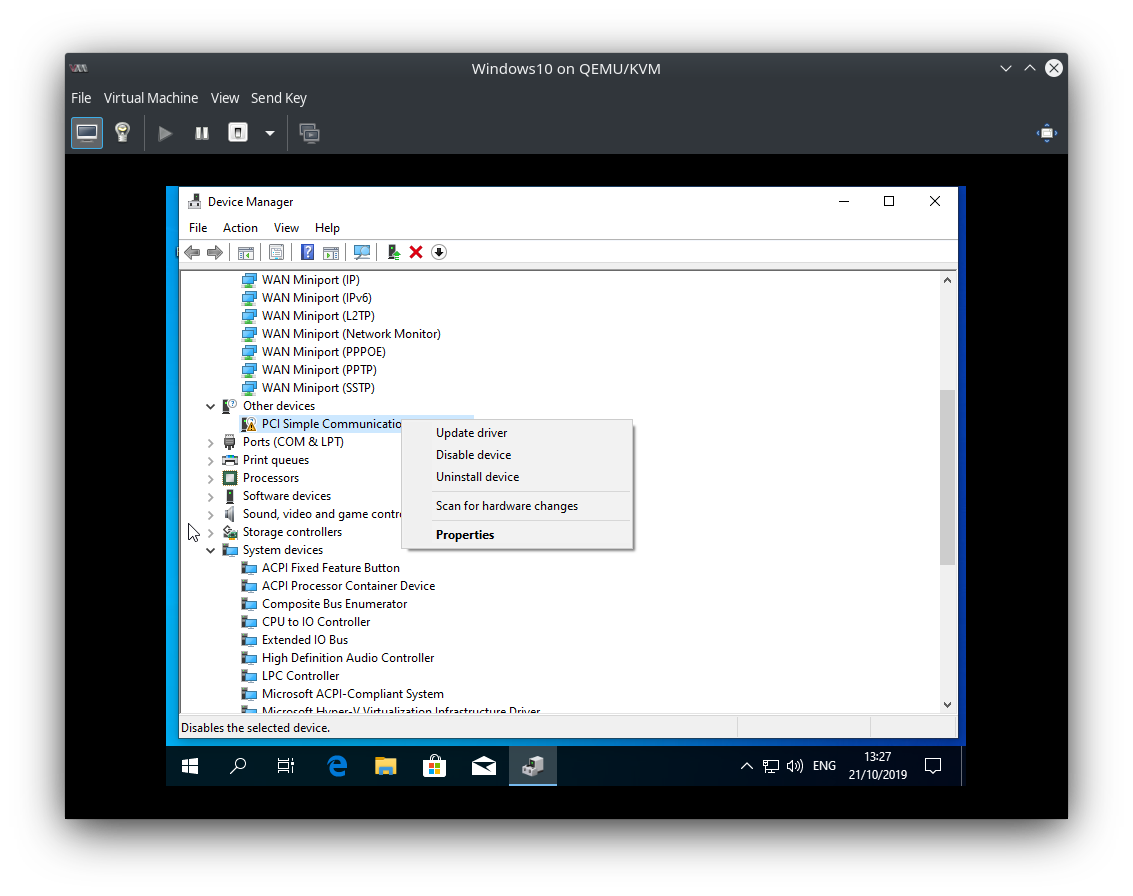Open the taskbar volume speaker icon
Image resolution: width=1133 pixels, height=896 pixels.
[x=795, y=766]
